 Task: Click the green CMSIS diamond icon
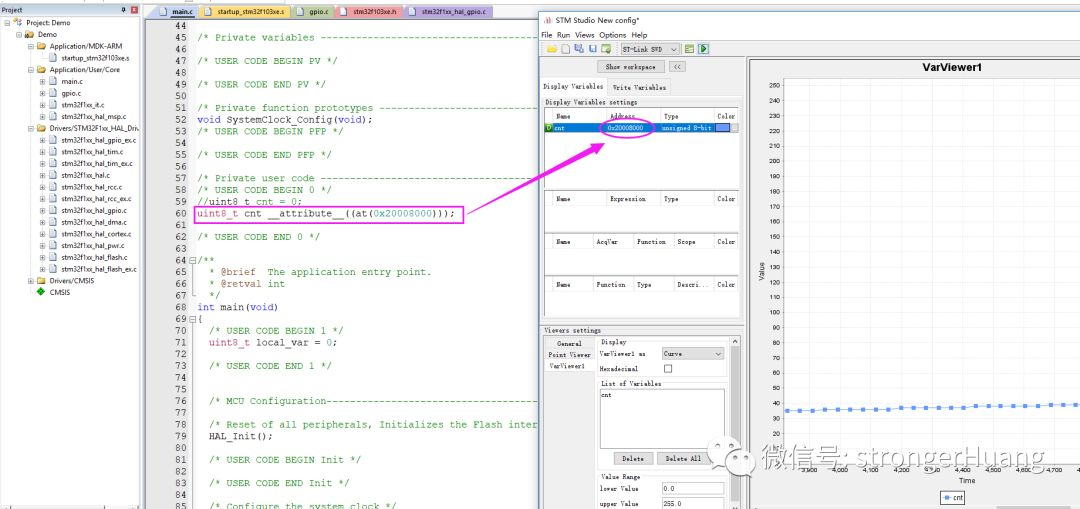(x=41, y=292)
